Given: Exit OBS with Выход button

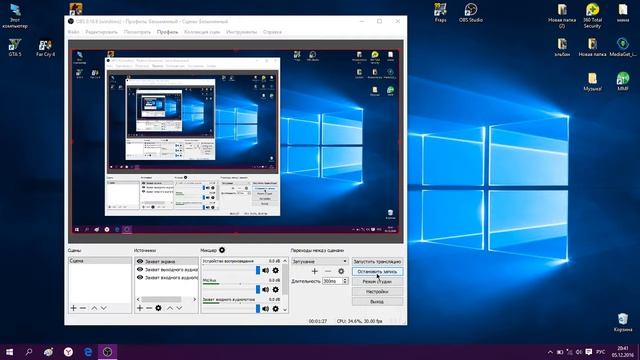Looking at the screenshot, I should click(377, 302).
